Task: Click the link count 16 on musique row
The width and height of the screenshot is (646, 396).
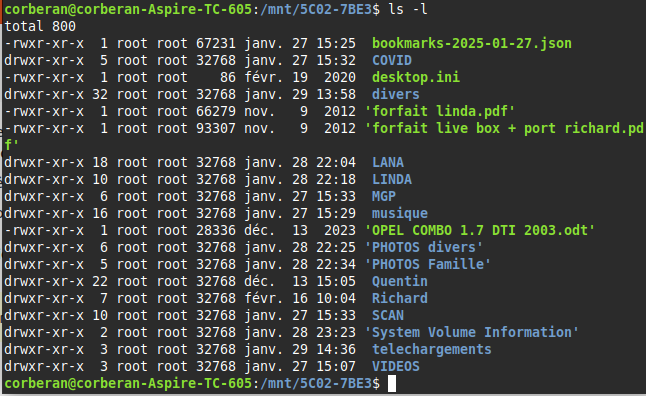Action: click(x=100, y=213)
